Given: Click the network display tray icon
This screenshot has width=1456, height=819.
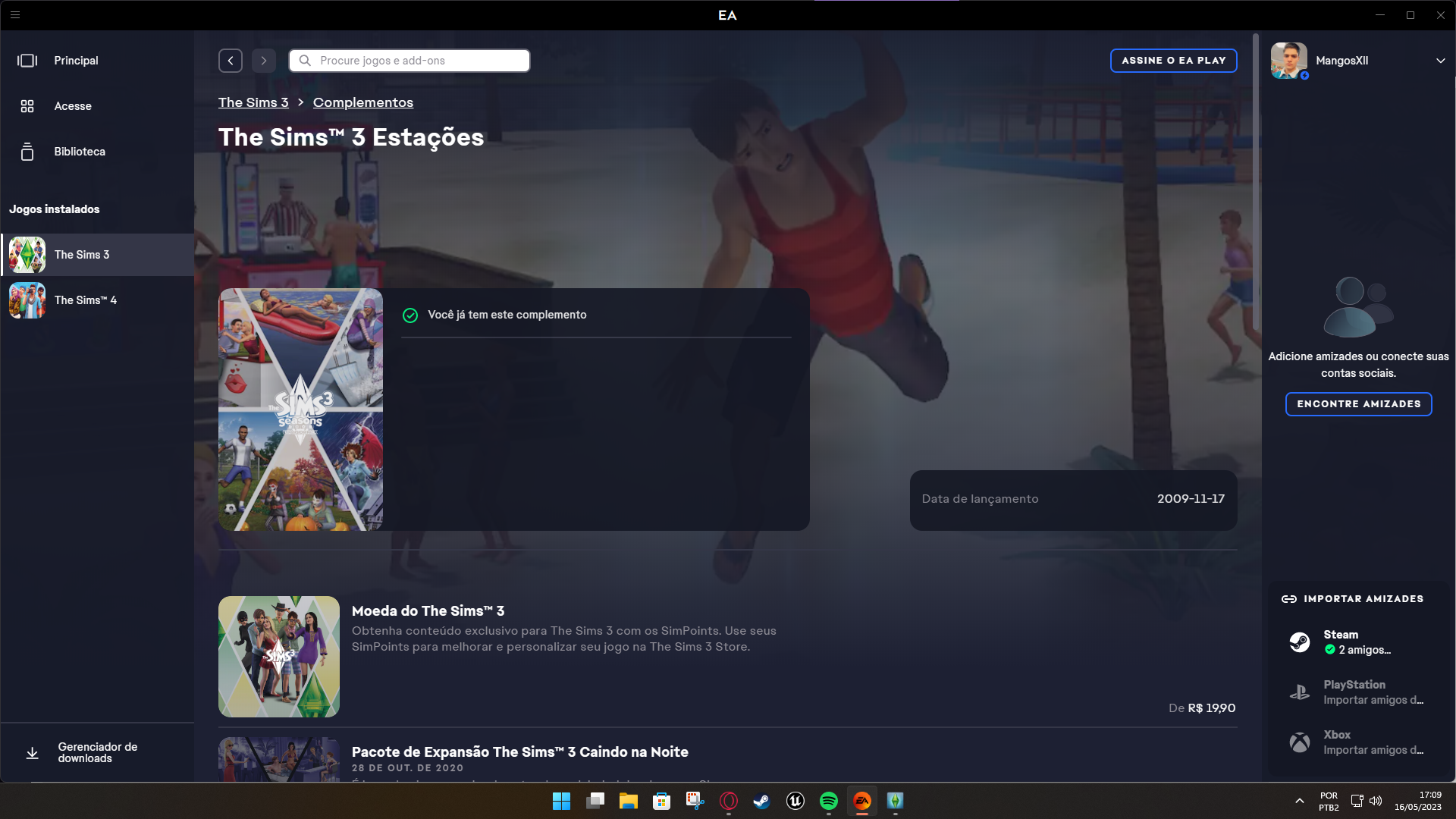Looking at the screenshot, I should (x=1357, y=801).
